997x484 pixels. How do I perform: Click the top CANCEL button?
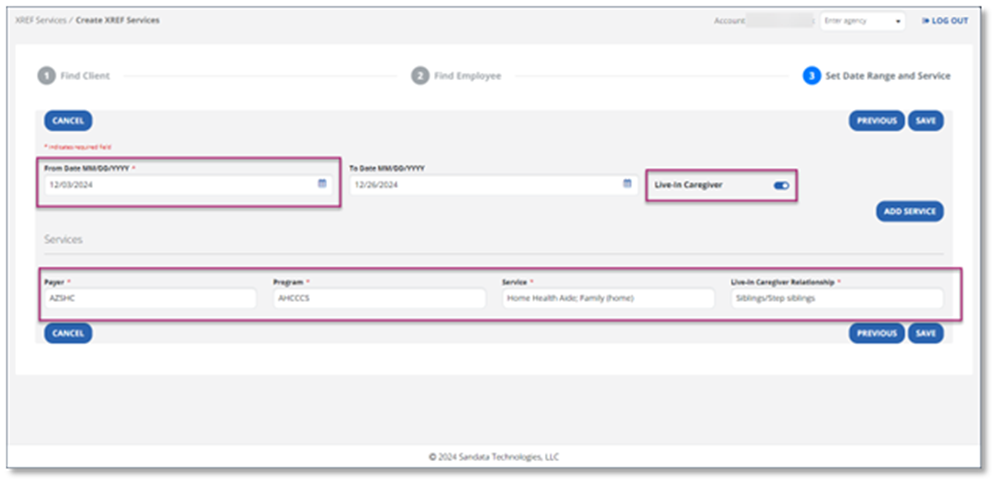[68, 121]
